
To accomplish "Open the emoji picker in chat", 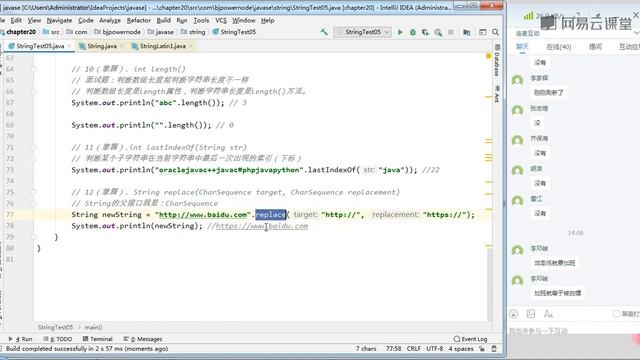I will 513,313.
